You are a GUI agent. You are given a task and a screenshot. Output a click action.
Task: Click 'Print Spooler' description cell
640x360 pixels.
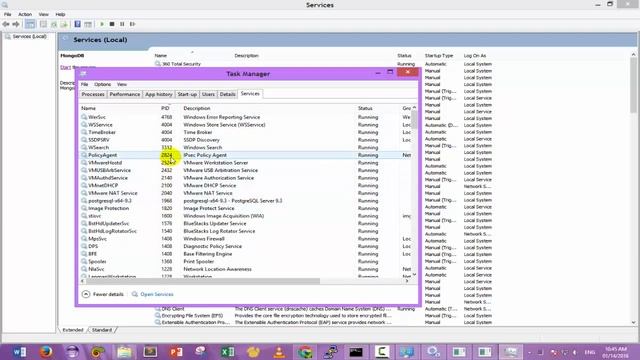198,261
